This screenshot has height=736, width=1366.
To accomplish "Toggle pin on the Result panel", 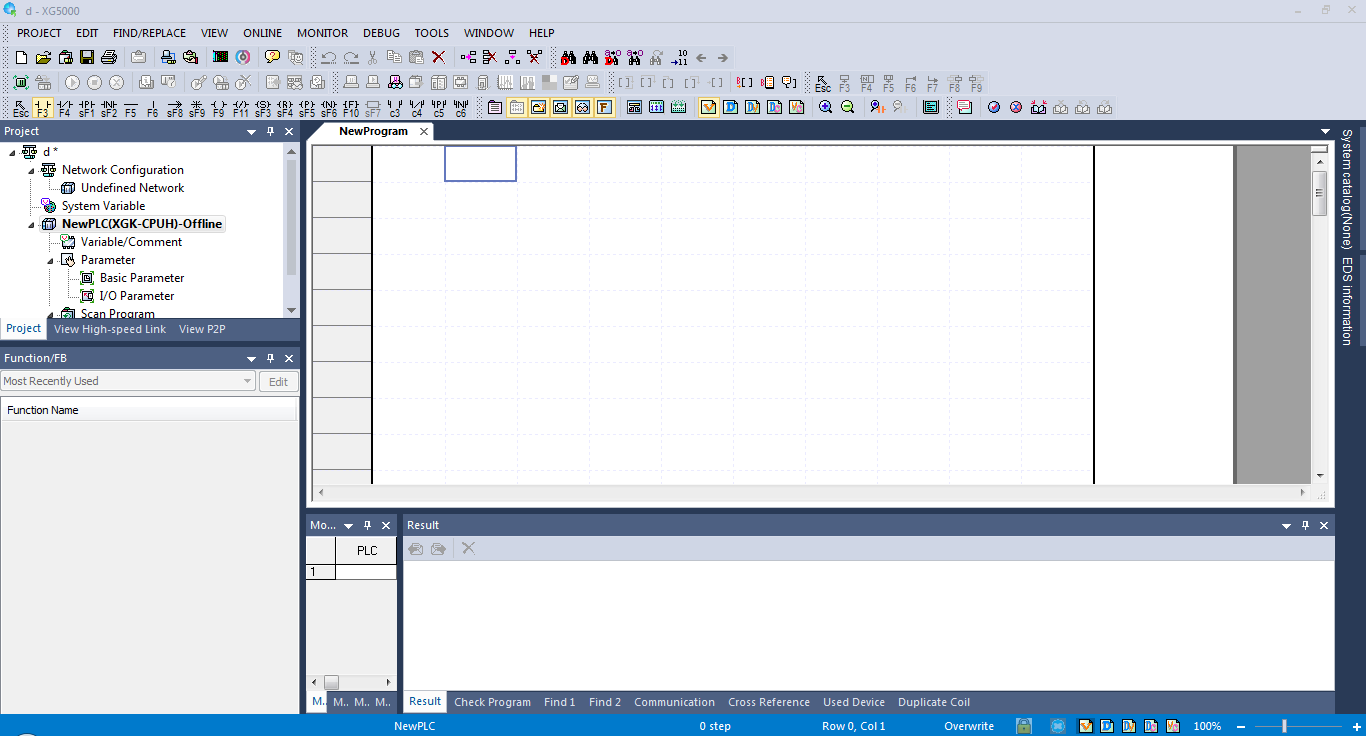I will point(1305,525).
